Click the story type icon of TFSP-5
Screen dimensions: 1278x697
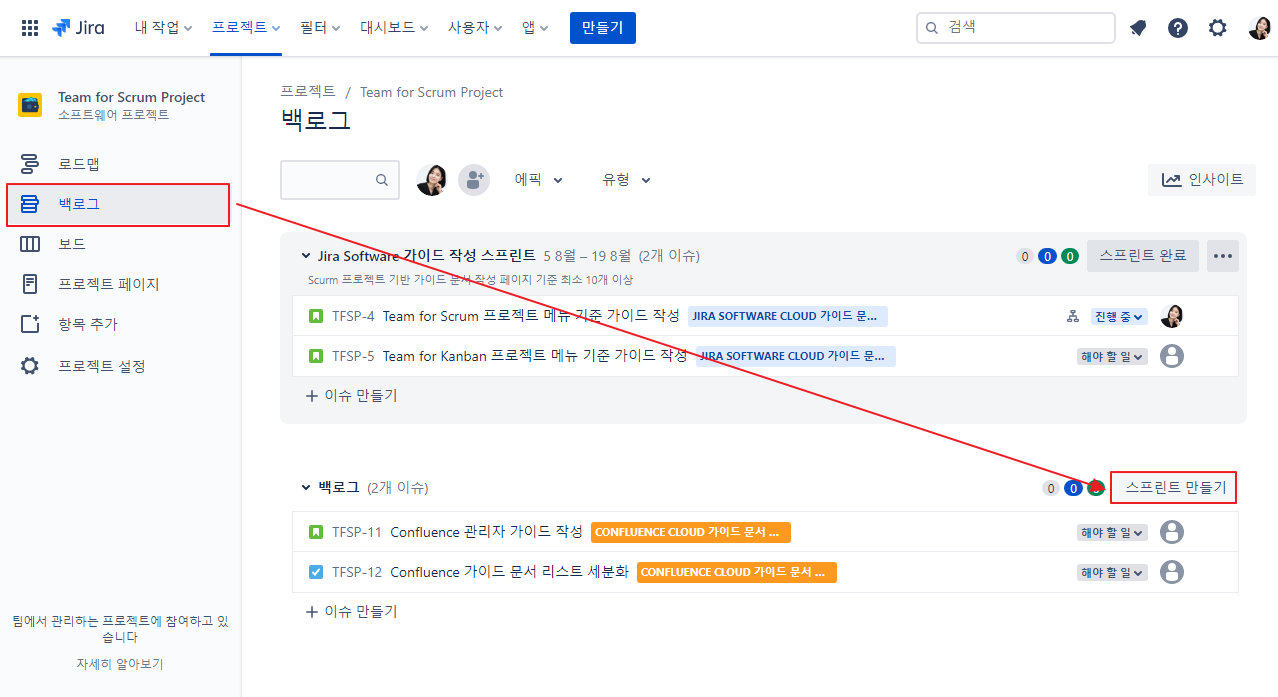pyautogui.click(x=316, y=356)
